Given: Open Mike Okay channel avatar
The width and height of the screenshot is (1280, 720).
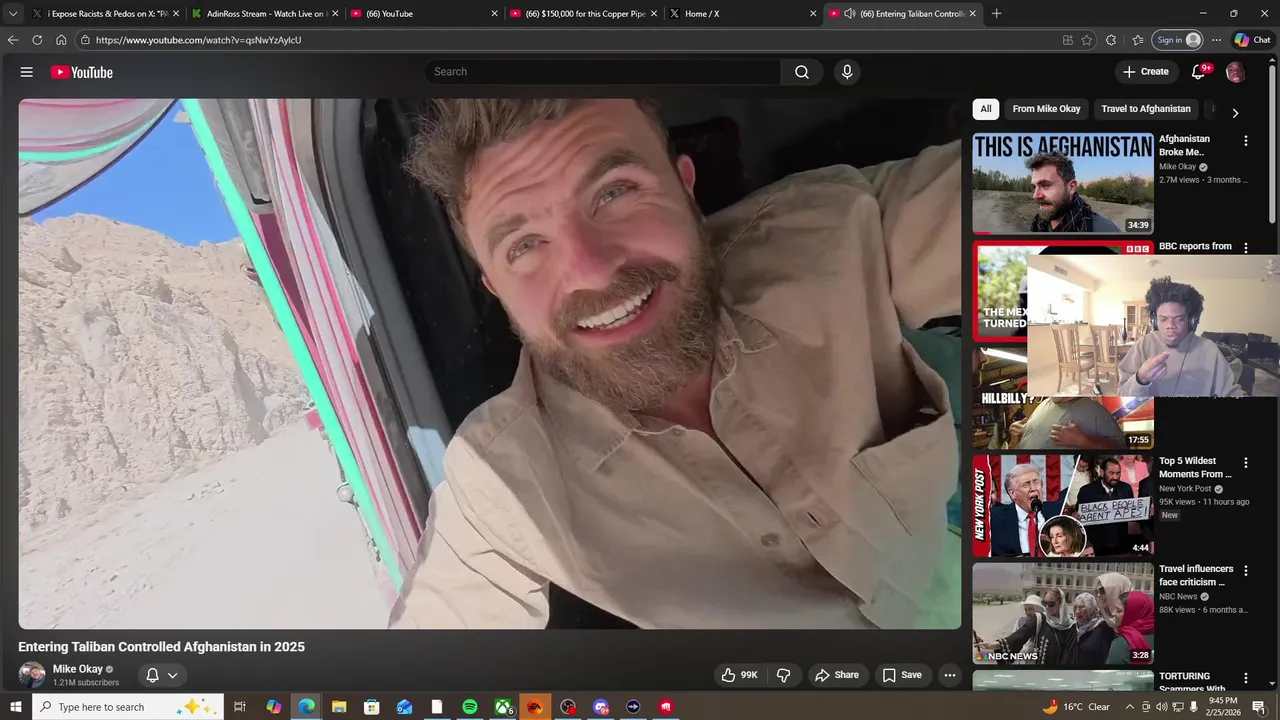Looking at the screenshot, I should 32,674.
